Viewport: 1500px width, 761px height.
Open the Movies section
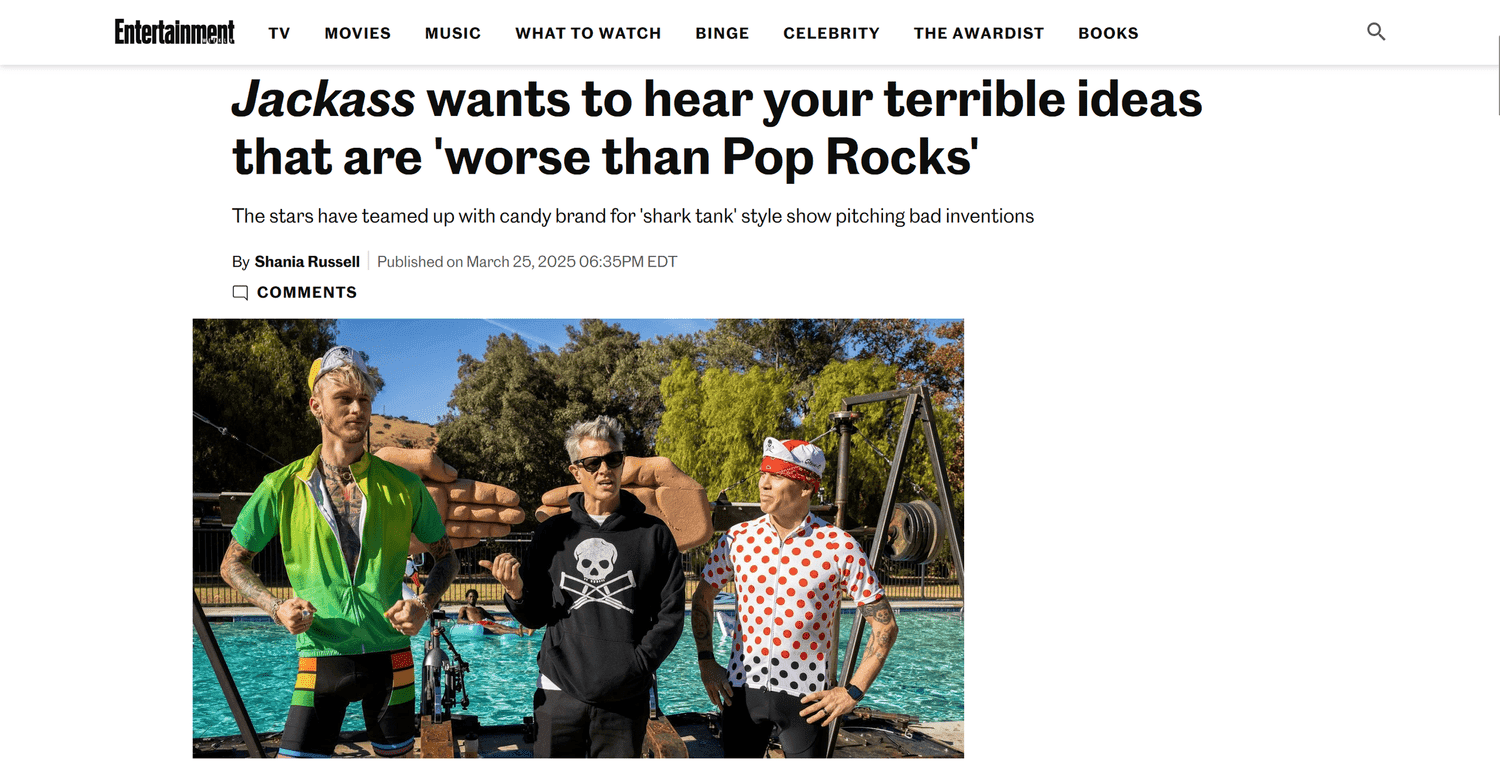click(358, 33)
